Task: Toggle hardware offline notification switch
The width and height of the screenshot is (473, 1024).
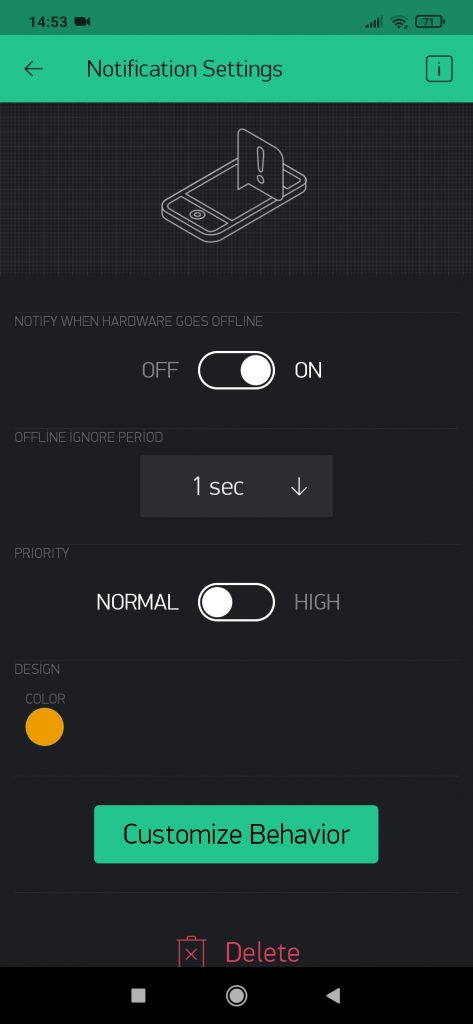Action: coord(236,370)
